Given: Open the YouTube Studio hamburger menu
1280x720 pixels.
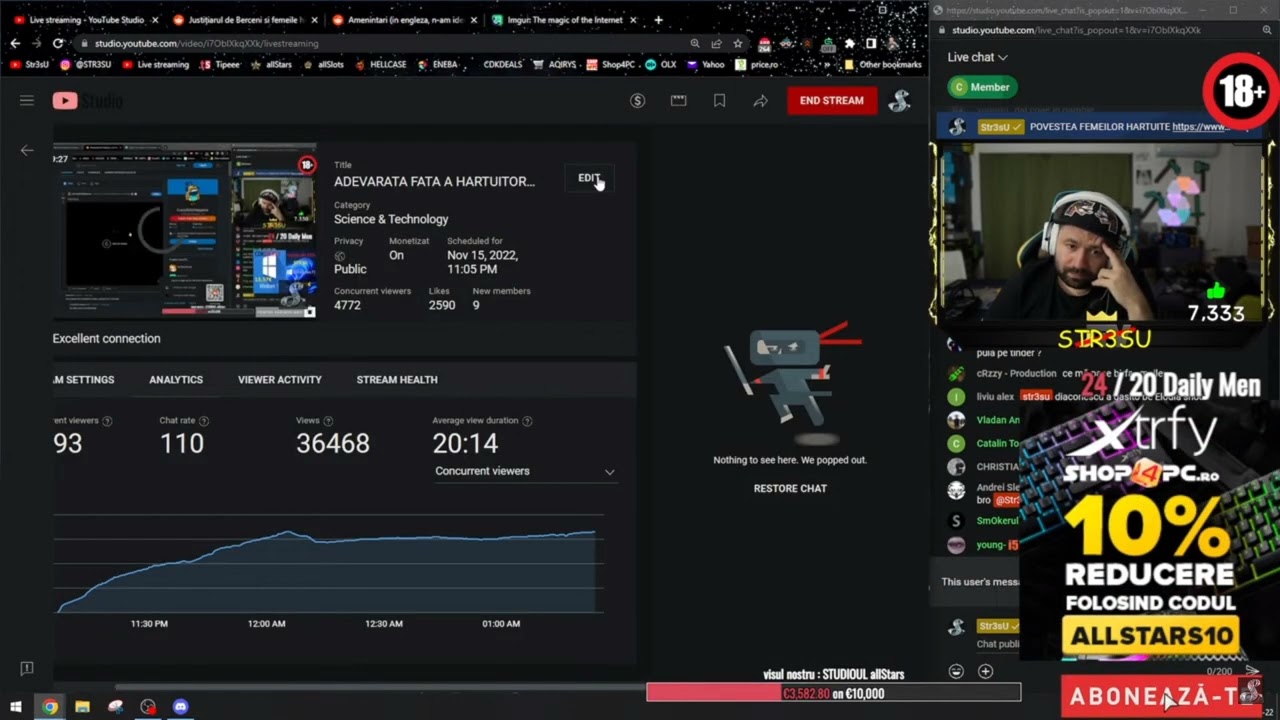Looking at the screenshot, I should [x=27, y=100].
